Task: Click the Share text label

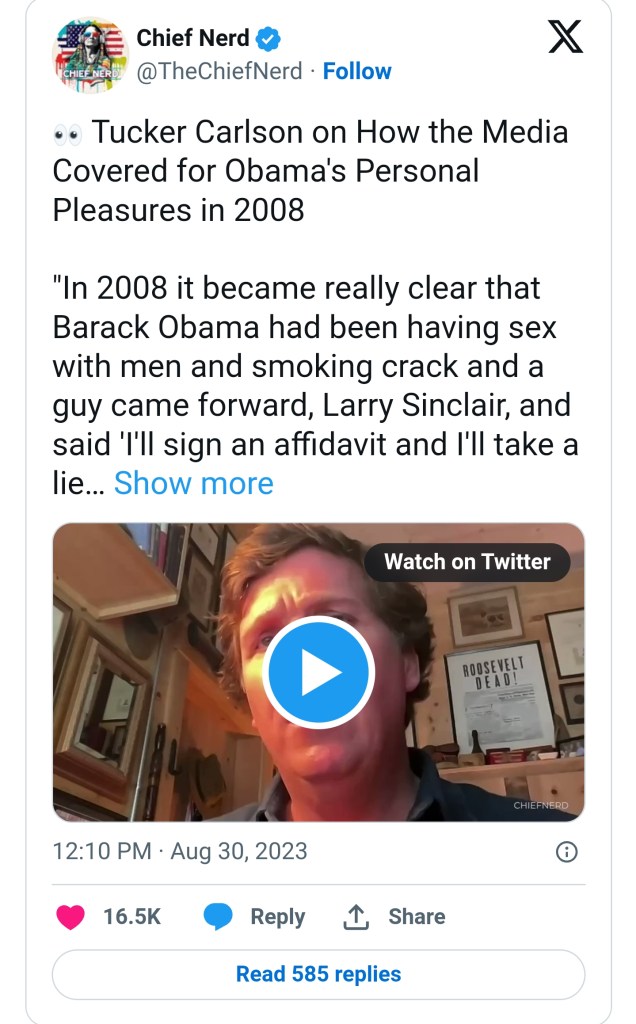Action: pyautogui.click(x=417, y=916)
